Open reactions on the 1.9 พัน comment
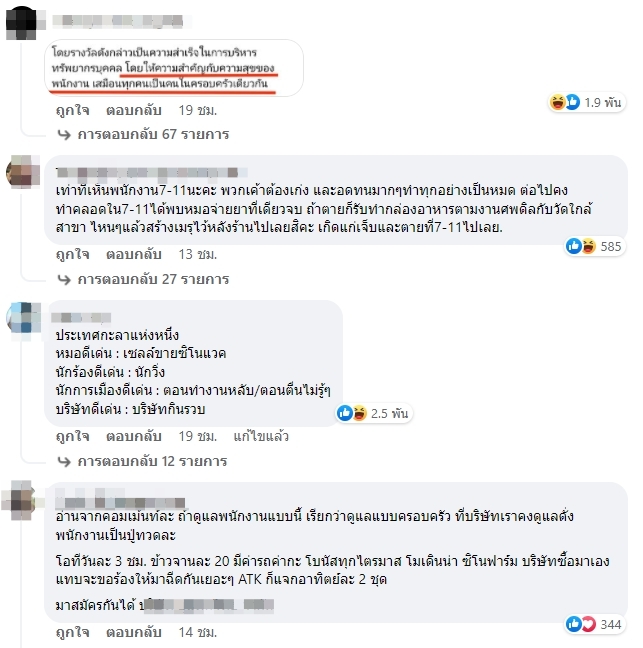The height and width of the screenshot is (648, 643). pyautogui.click(x=587, y=102)
